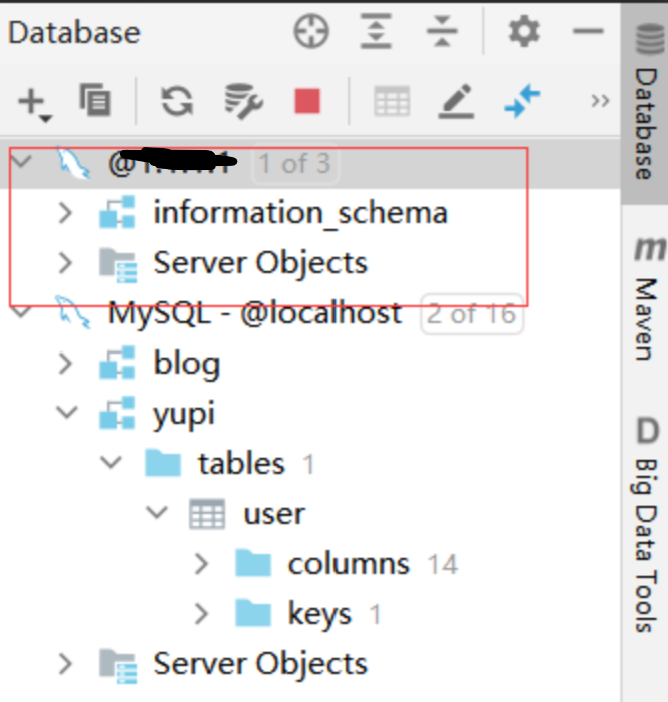Expand the information_schema node

point(65,213)
